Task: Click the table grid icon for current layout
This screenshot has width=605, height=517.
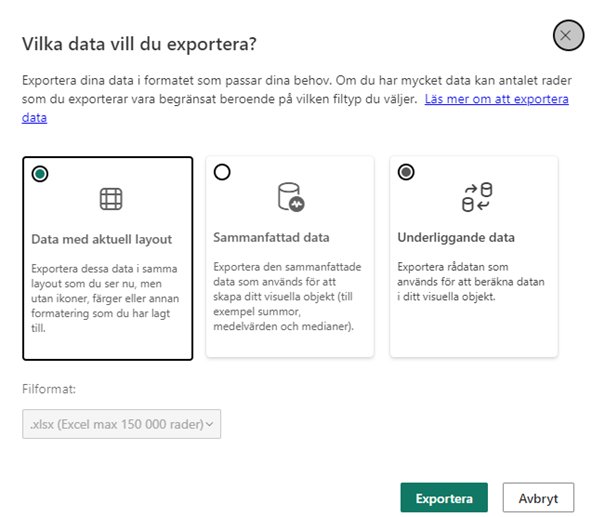Action: [110, 199]
